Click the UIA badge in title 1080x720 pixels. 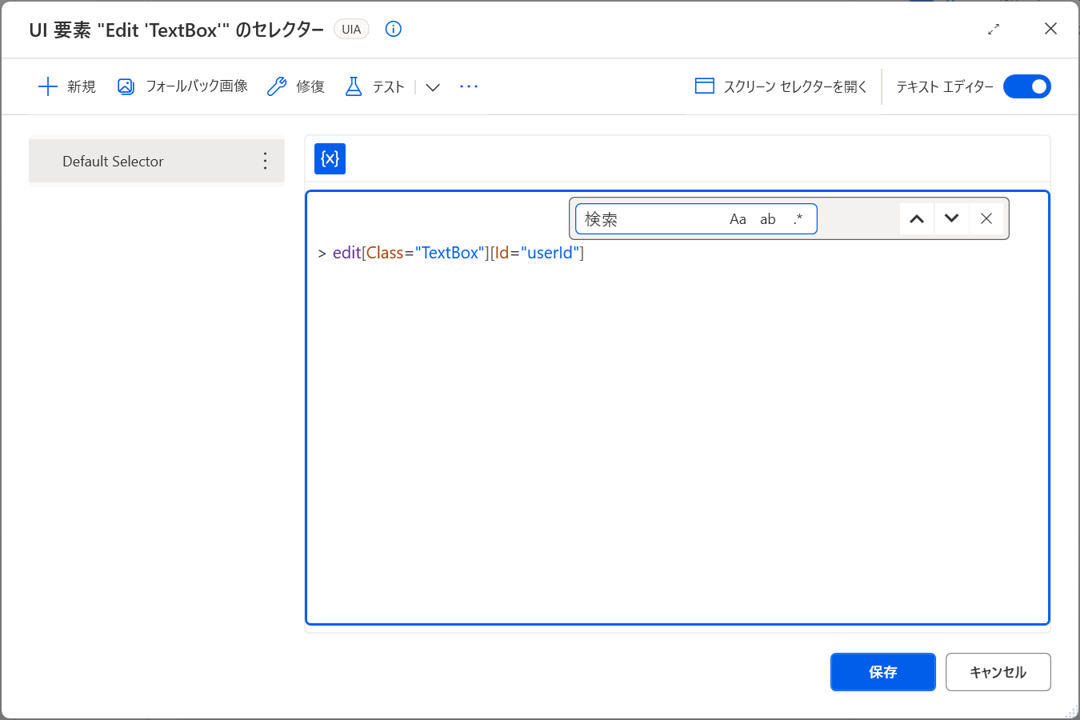(351, 30)
